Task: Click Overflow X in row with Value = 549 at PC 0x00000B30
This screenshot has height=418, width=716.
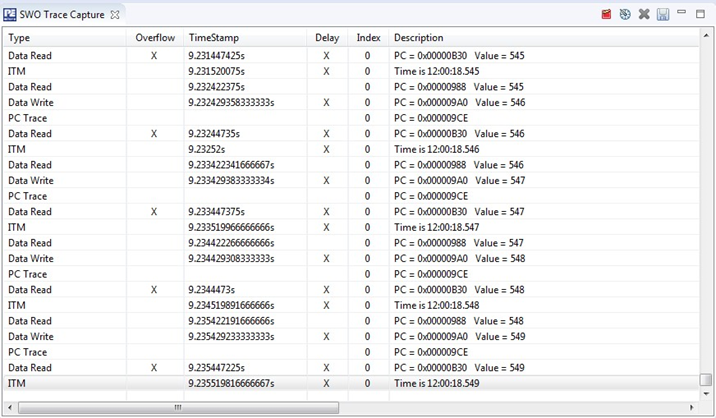Action: pos(154,368)
